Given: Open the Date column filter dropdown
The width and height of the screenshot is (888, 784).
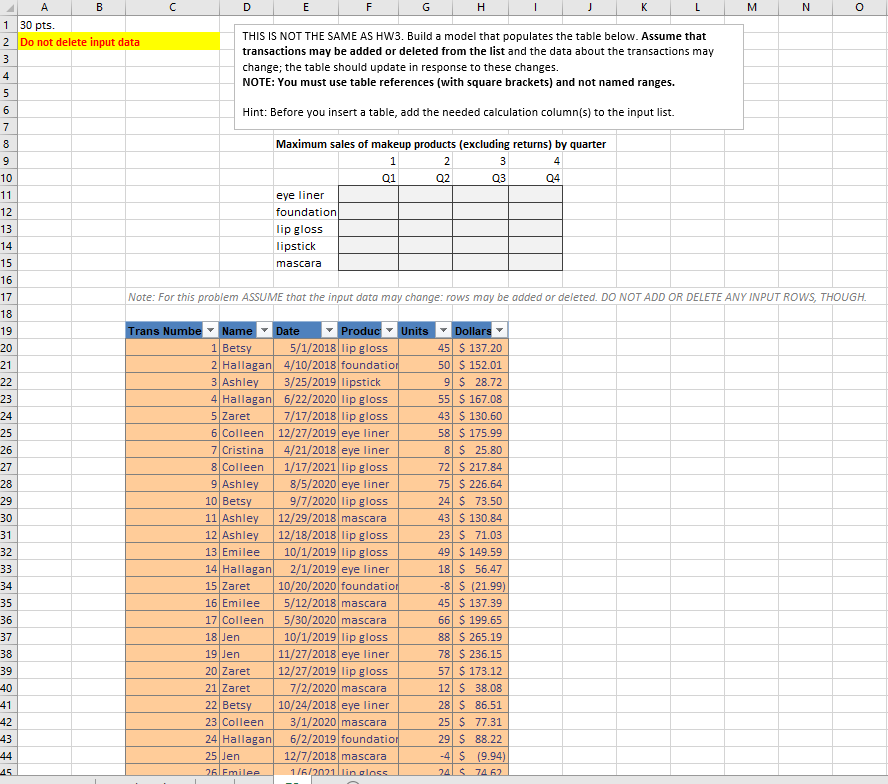Looking at the screenshot, I should click(329, 330).
